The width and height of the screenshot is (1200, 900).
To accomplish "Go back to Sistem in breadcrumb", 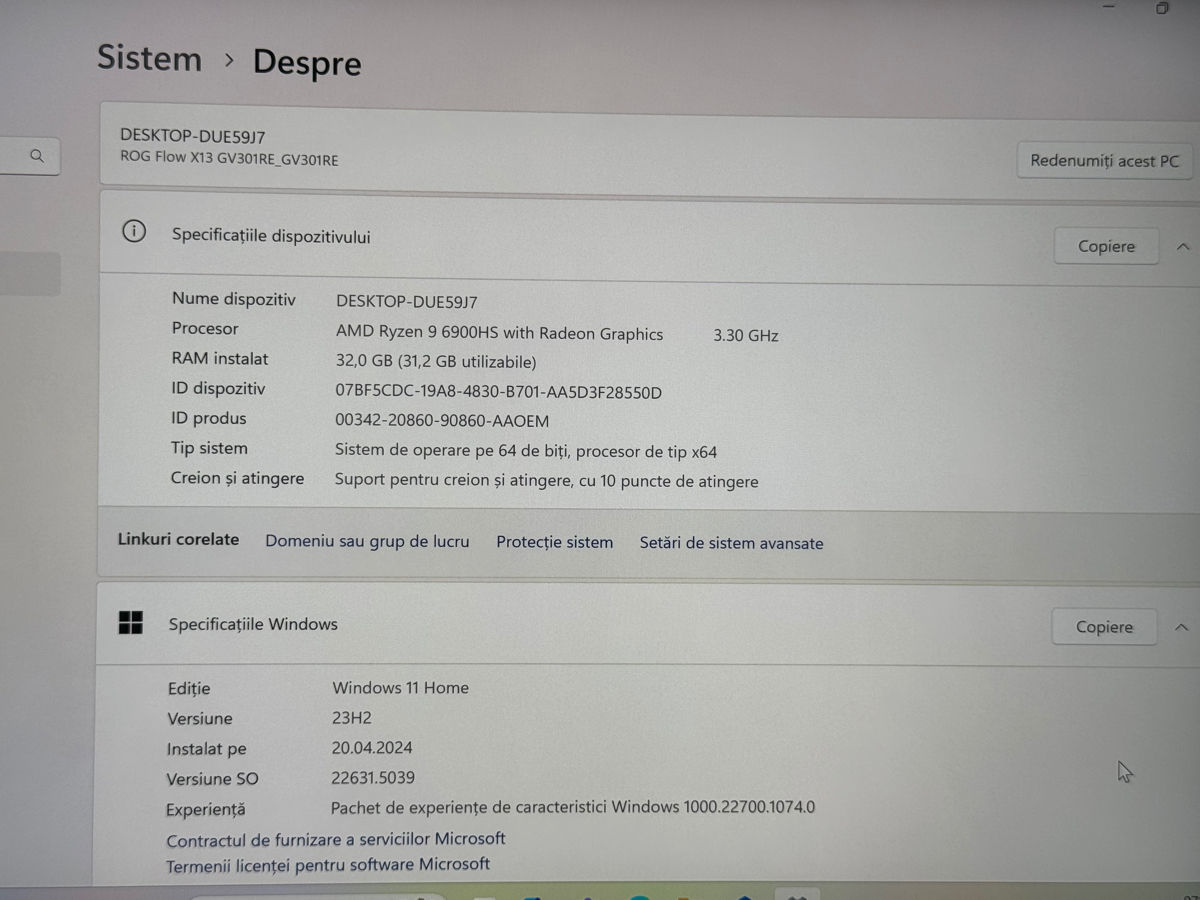I will [149, 57].
